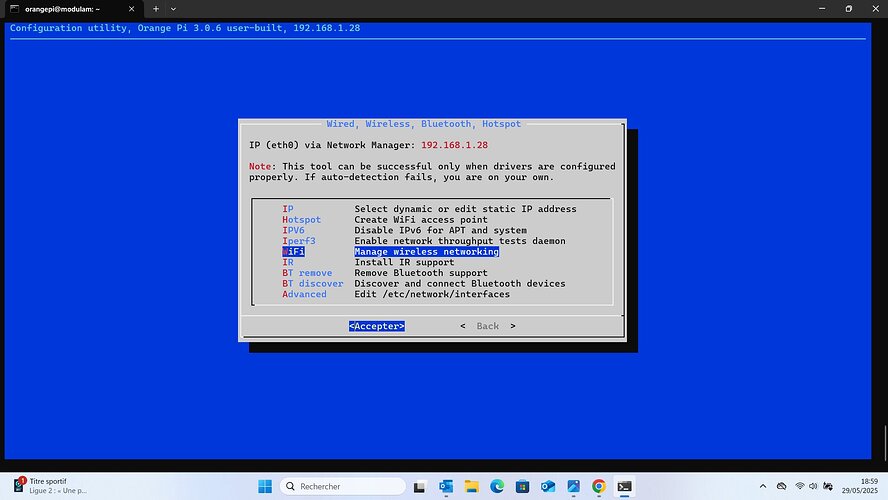Click the Rechercher search box

(x=343, y=486)
